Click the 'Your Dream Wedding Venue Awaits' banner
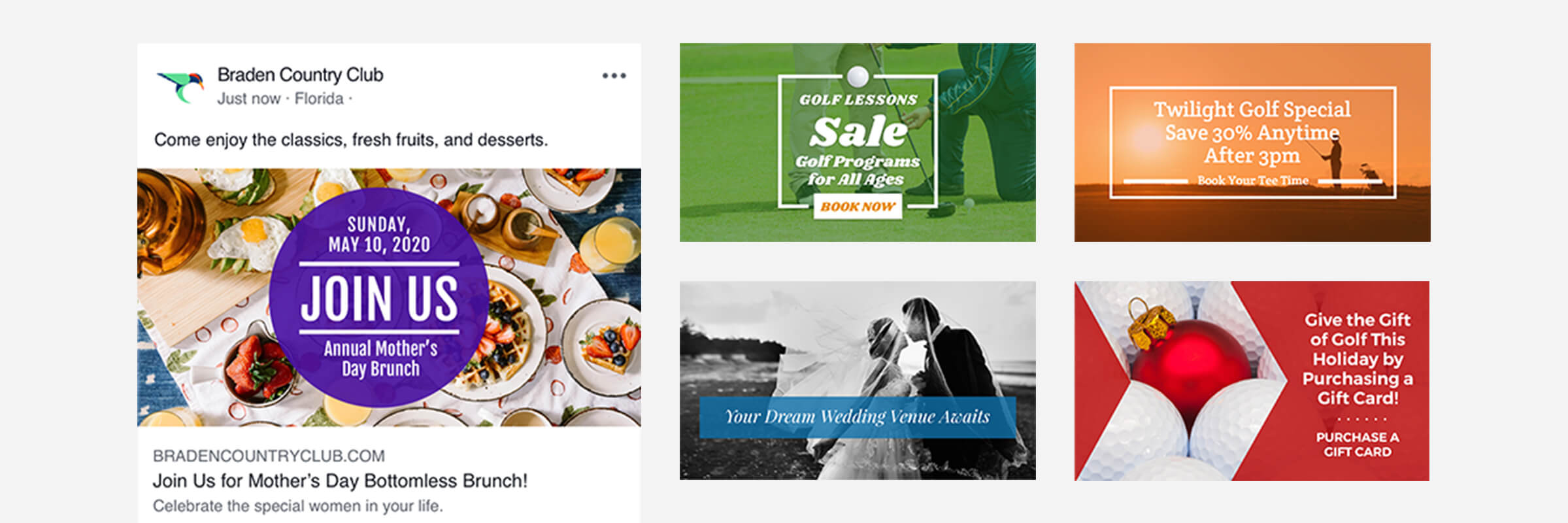Viewport: 1568px width, 523px height. (x=858, y=417)
